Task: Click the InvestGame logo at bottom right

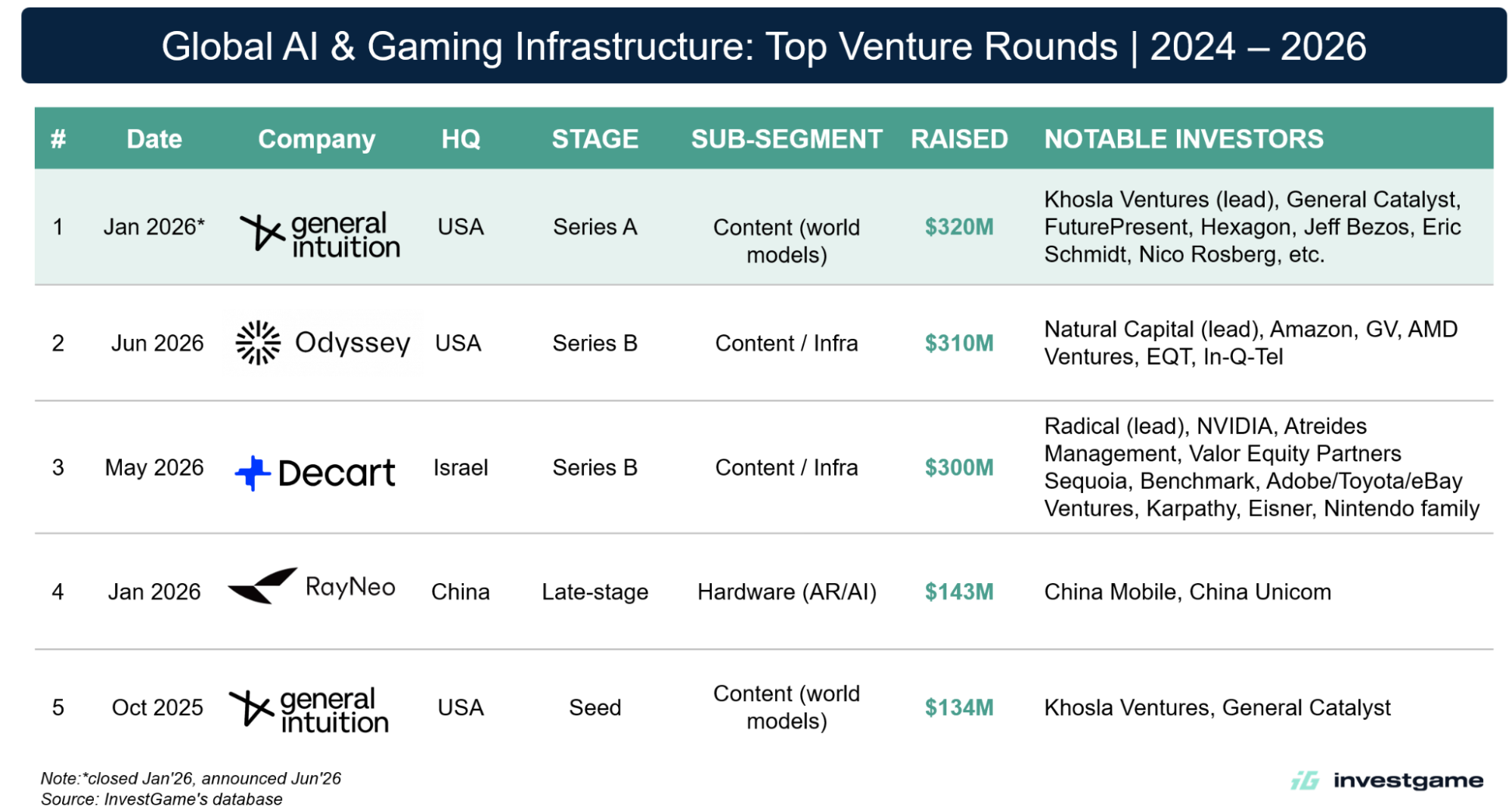Action: 1387,781
